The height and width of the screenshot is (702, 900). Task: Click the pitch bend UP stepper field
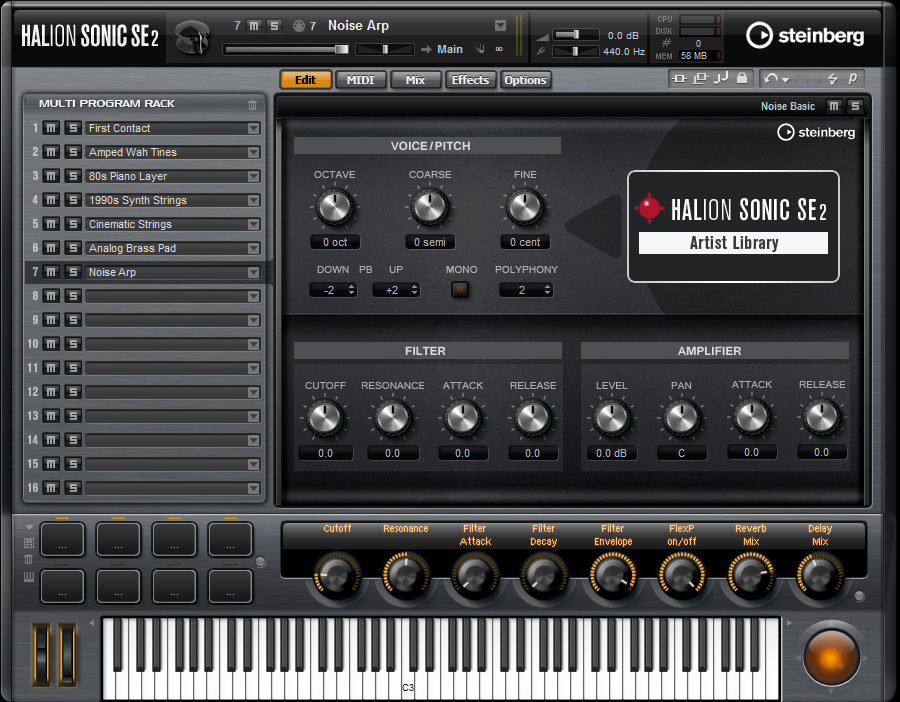click(x=396, y=290)
